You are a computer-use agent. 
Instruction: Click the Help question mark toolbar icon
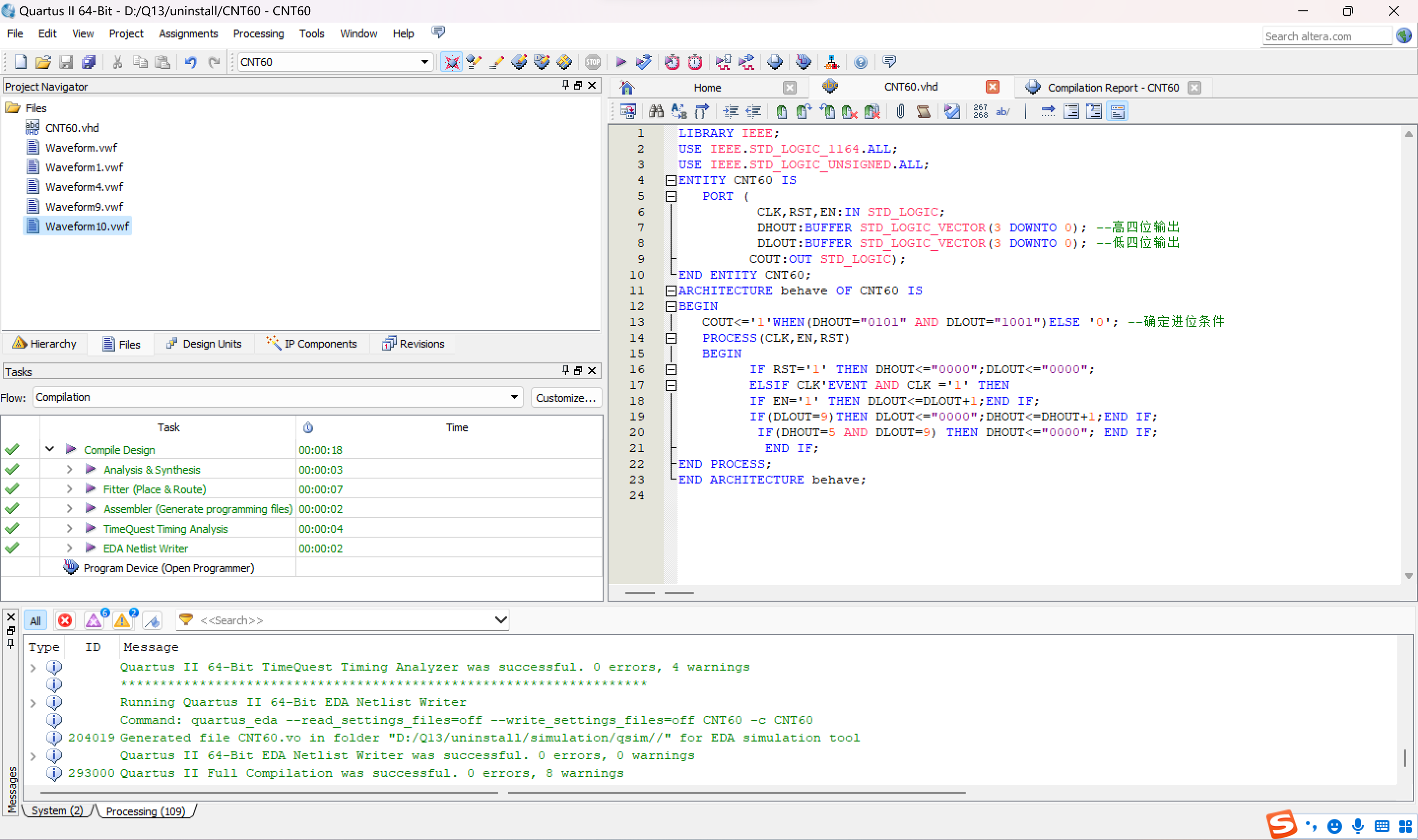pos(860,62)
